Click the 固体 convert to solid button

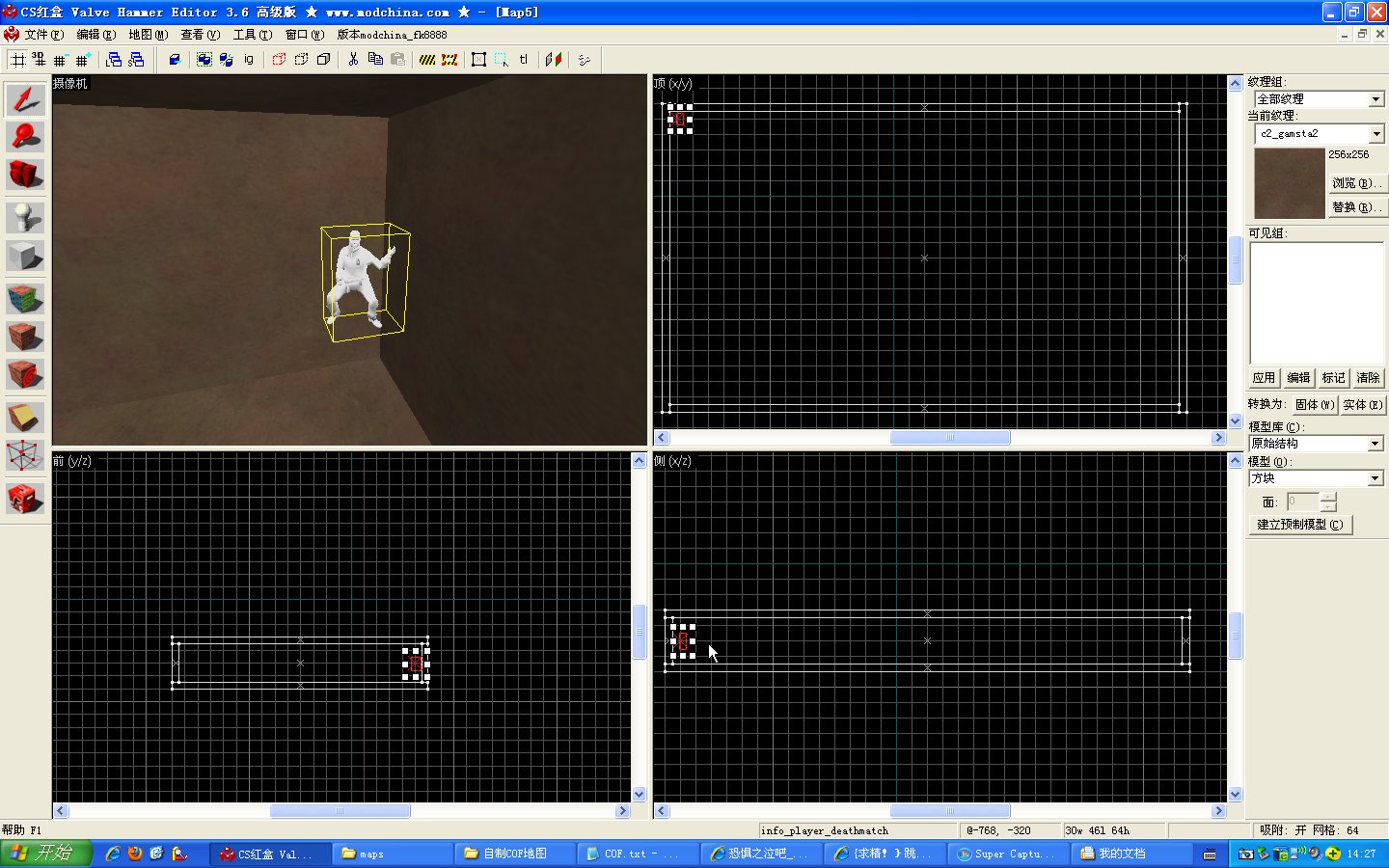1314,405
